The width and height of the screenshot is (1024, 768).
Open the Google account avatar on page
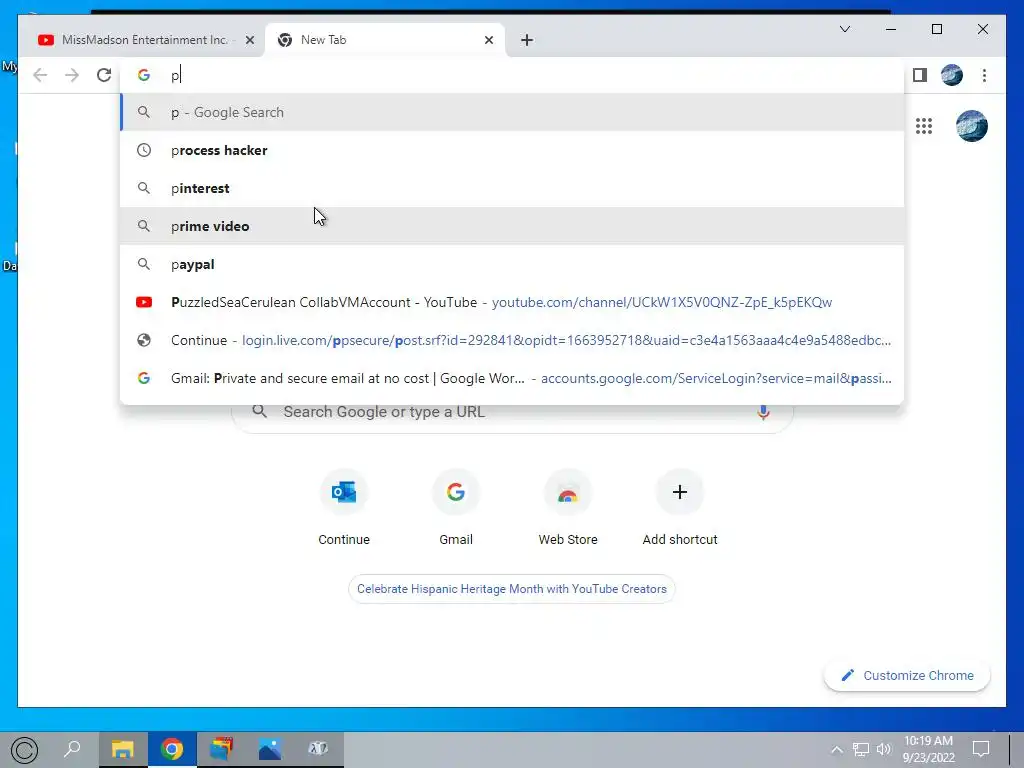click(972, 126)
